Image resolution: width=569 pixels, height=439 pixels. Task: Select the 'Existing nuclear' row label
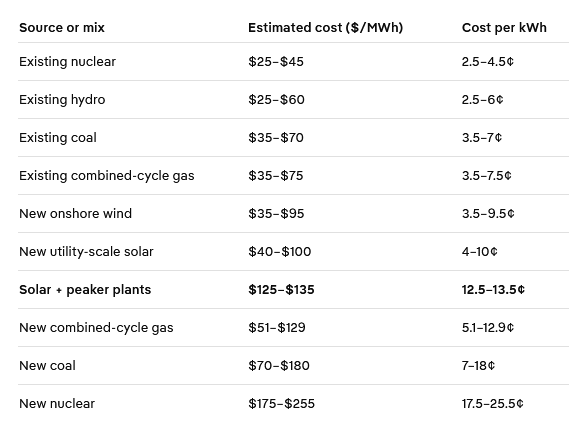click(x=67, y=62)
